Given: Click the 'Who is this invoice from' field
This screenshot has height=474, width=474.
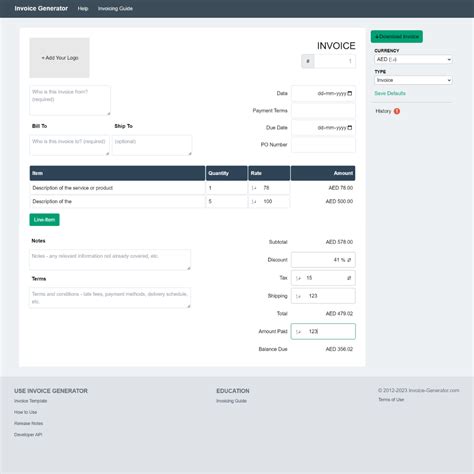Looking at the screenshot, I should tap(70, 100).
